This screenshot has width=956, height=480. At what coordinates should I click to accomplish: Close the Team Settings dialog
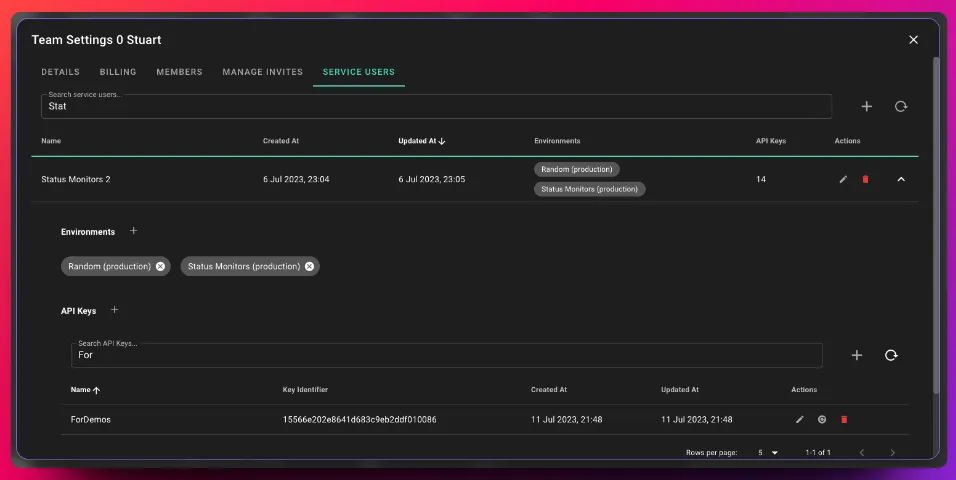(912, 40)
